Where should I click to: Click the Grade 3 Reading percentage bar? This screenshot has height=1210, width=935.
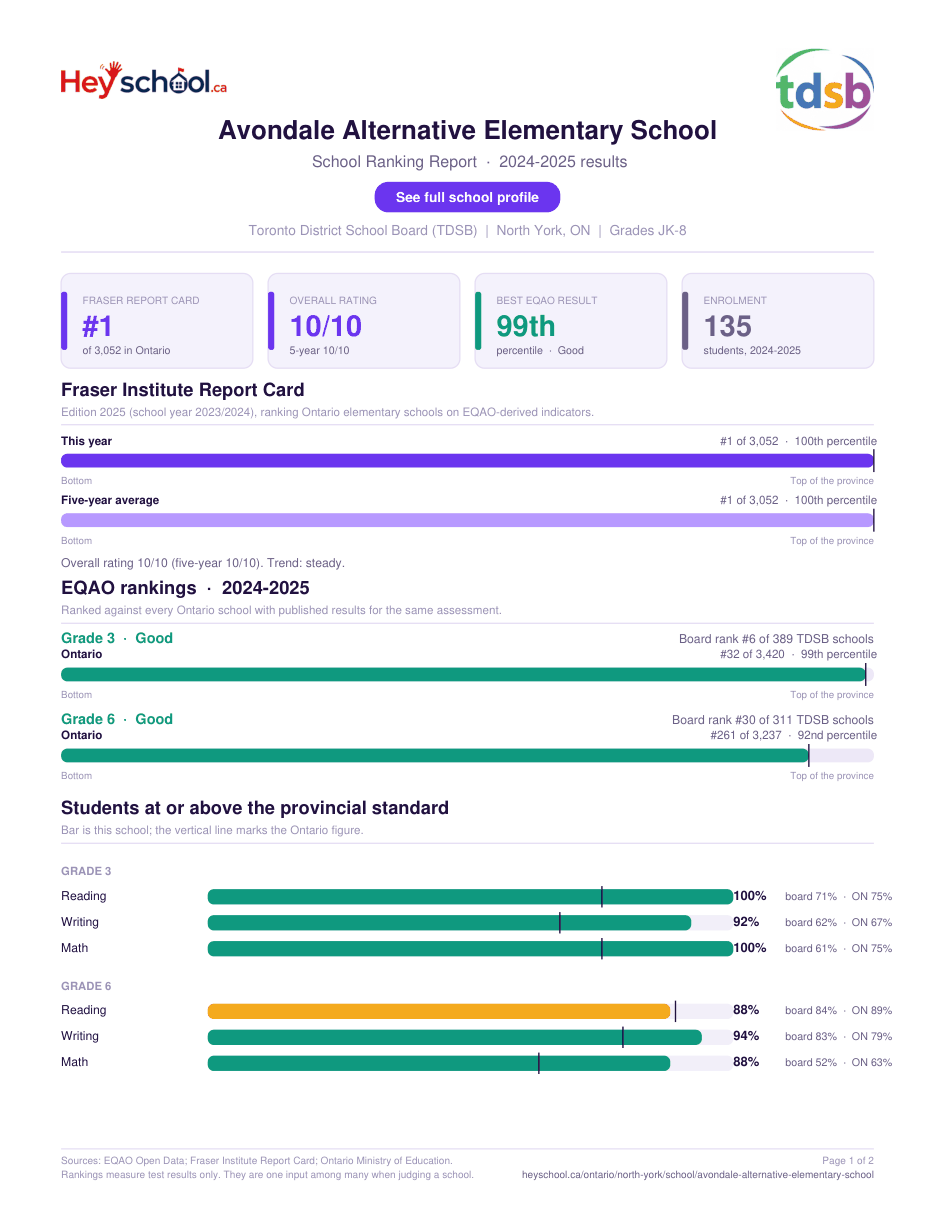470,897
